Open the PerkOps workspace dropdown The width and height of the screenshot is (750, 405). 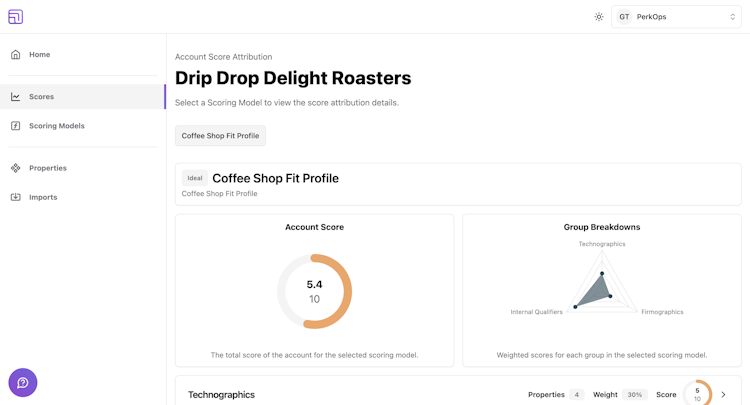(x=676, y=17)
